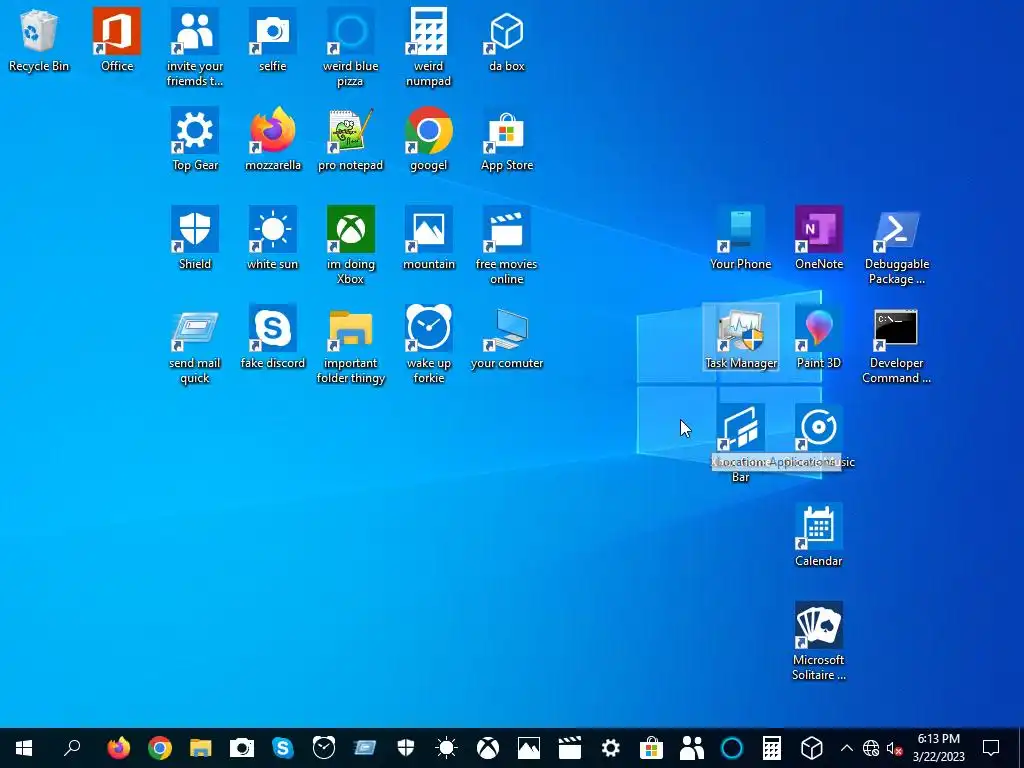This screenshot has width=1024, height=768.
Task: Select the "Top Gear" settings desktop shortcut
Action: click(195, 139)
